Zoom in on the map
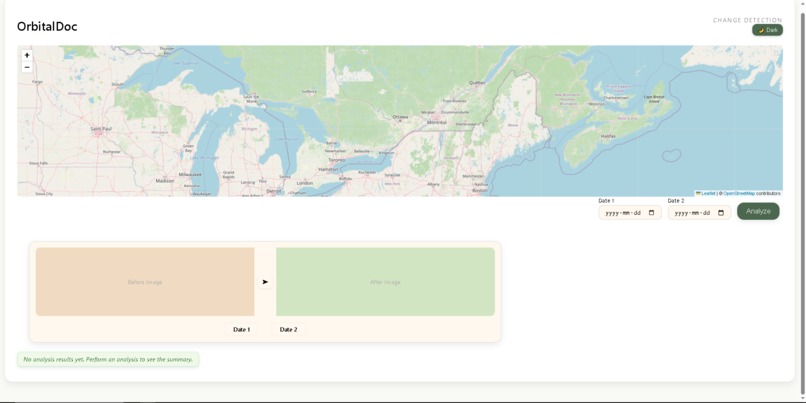 pos(27,55)
